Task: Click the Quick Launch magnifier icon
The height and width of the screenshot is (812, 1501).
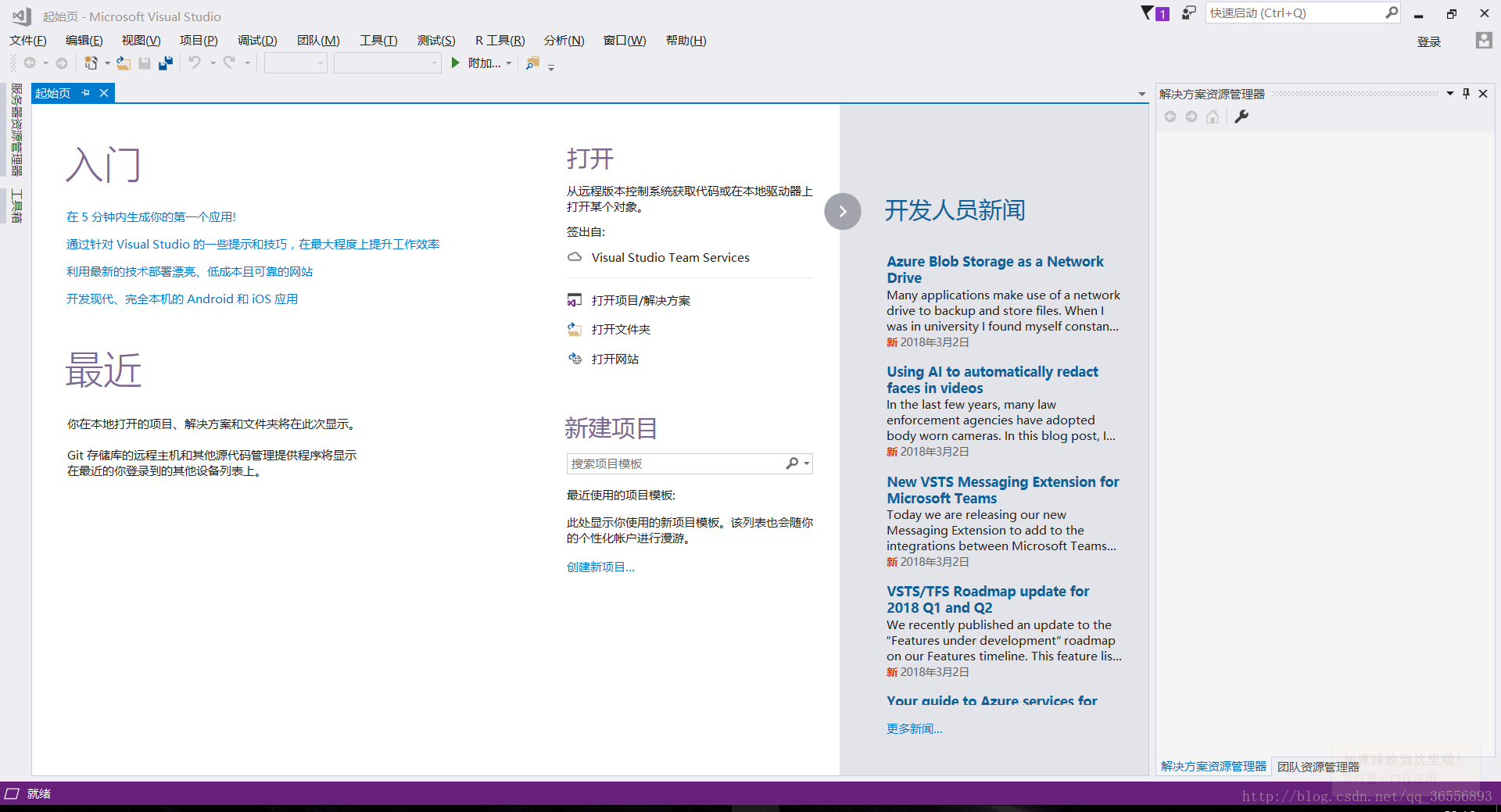Action: (1392, 13)
